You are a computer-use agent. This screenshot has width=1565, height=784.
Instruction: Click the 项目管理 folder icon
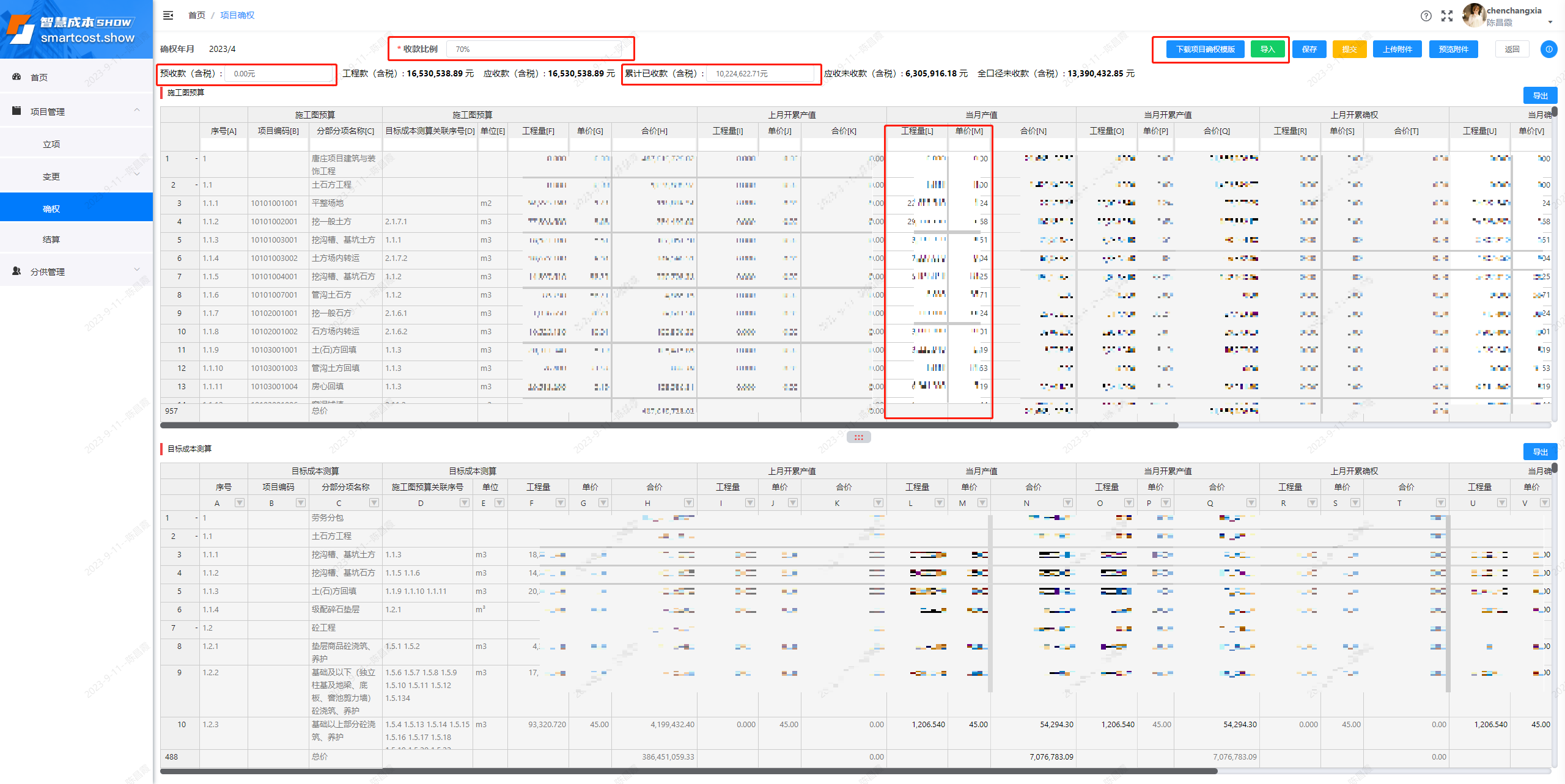click(17, 111)
